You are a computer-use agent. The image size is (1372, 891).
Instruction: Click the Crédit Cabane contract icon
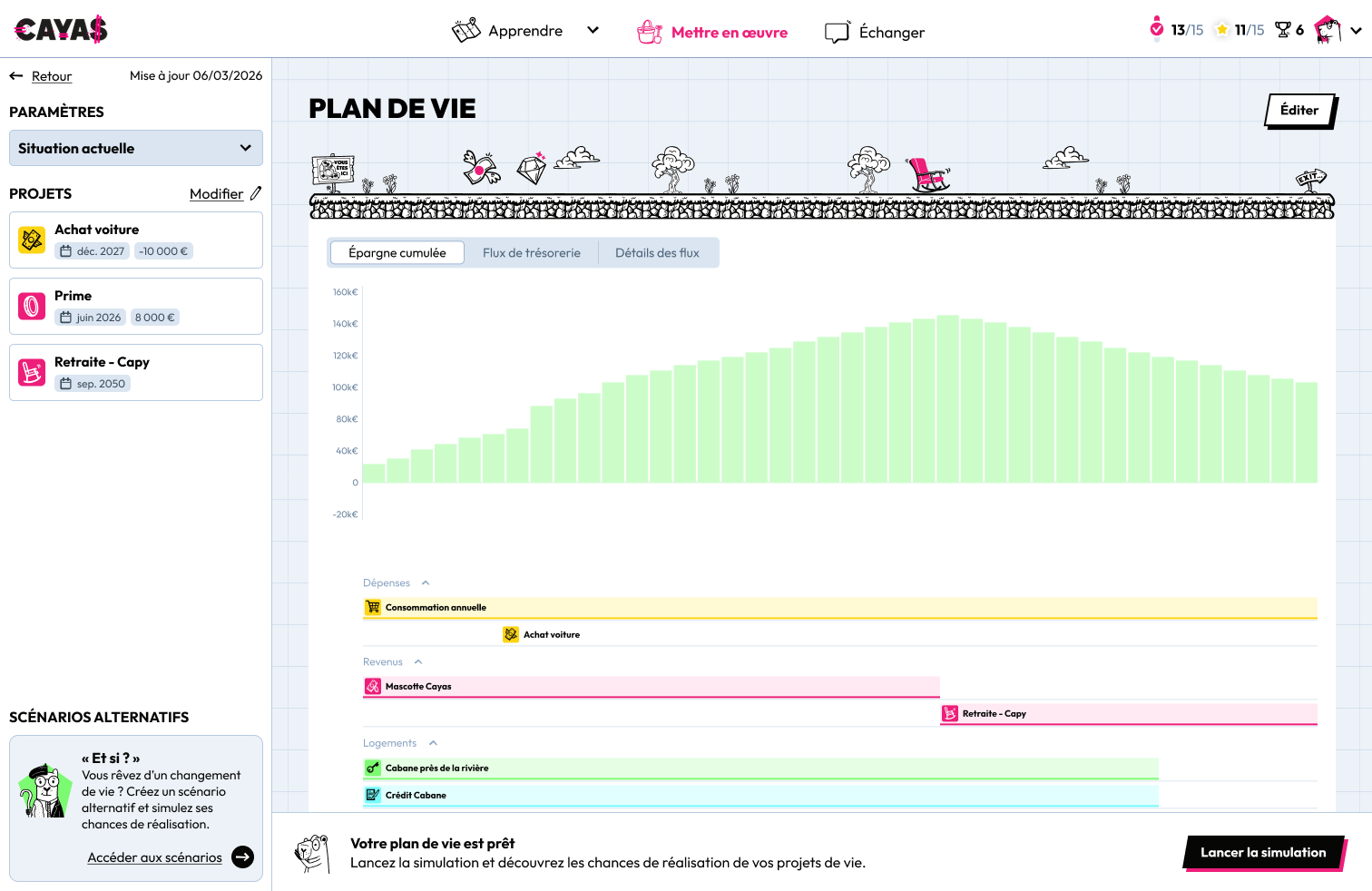(x=373, y=795)
